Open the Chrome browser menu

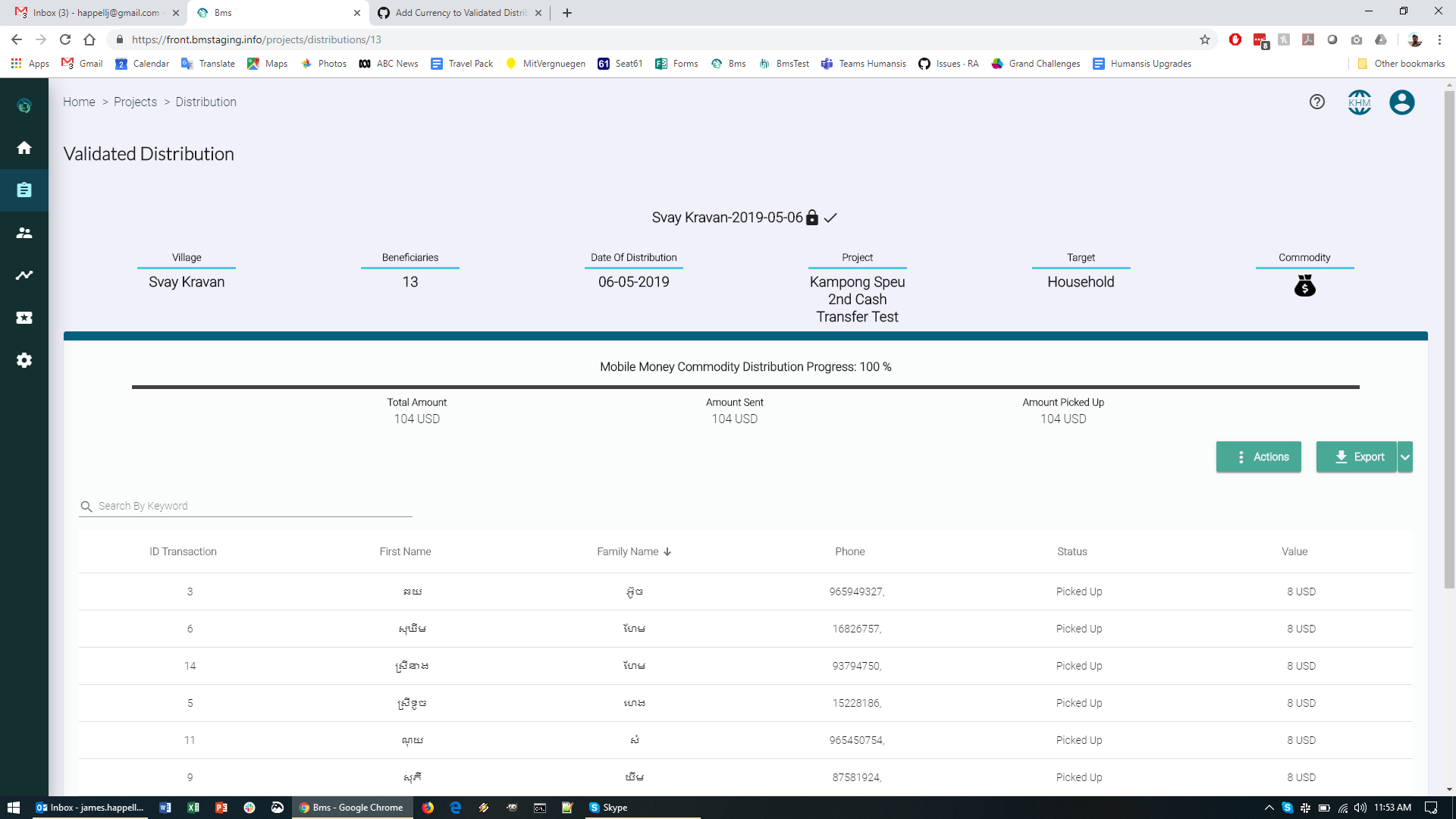pos(1440,39)
